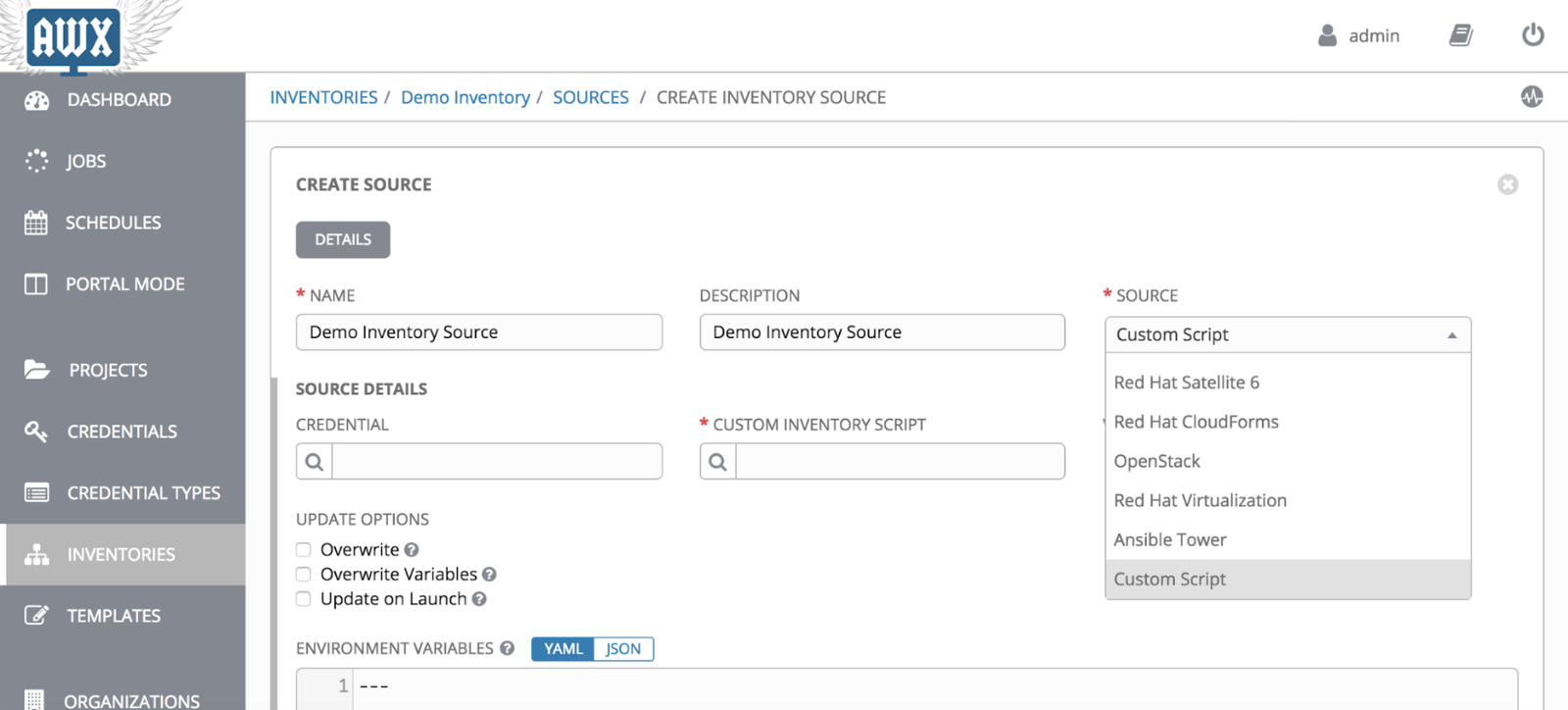Navigate to Inventories breadcrumb link

pyautogui.click(x=323, y=97)
